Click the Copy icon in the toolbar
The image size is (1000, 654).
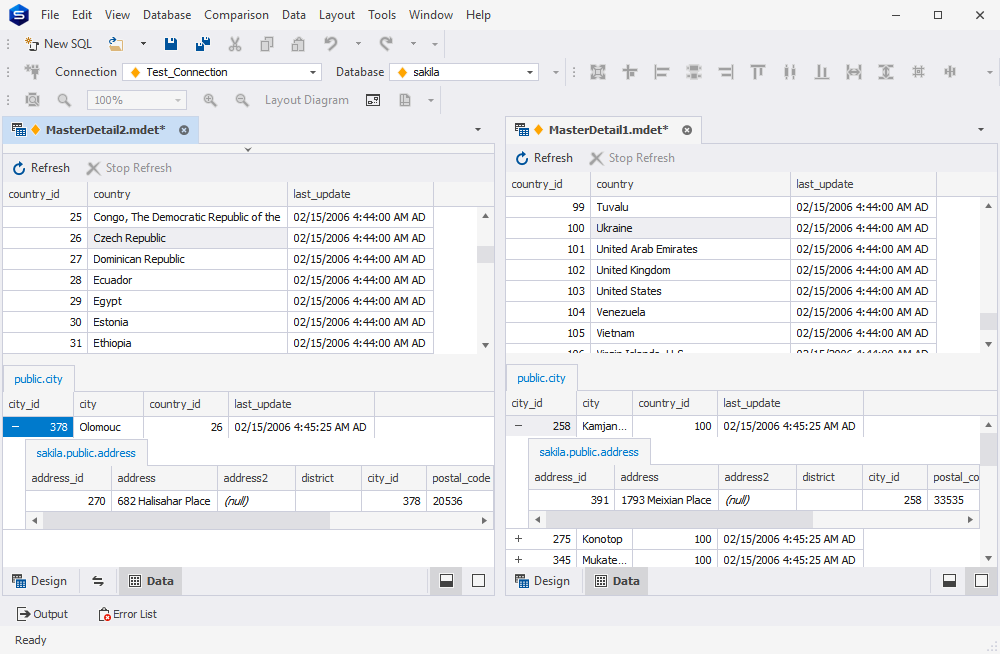pos(267,44)
